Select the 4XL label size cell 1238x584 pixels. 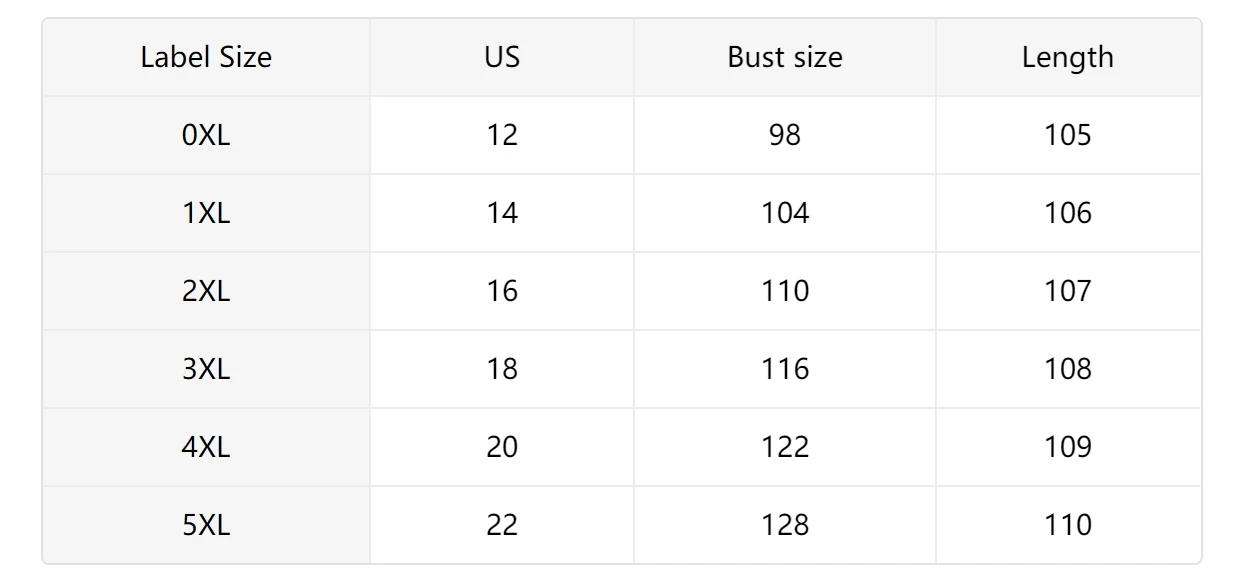[x=206, y=447]
